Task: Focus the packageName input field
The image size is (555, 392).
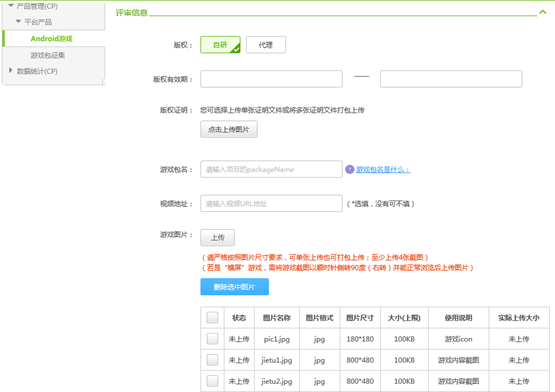Action: tap(271, 169)
